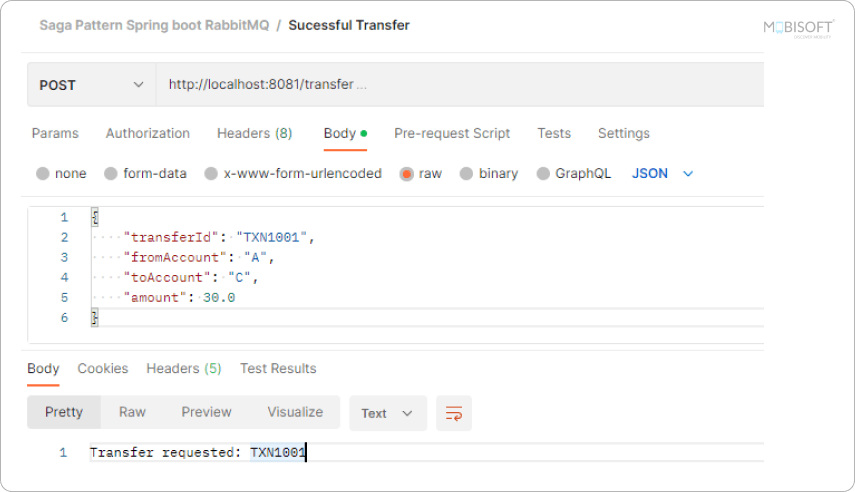Toggle word wrap icon in response
Screen dimensions: 855x492
tap(454, 413)
